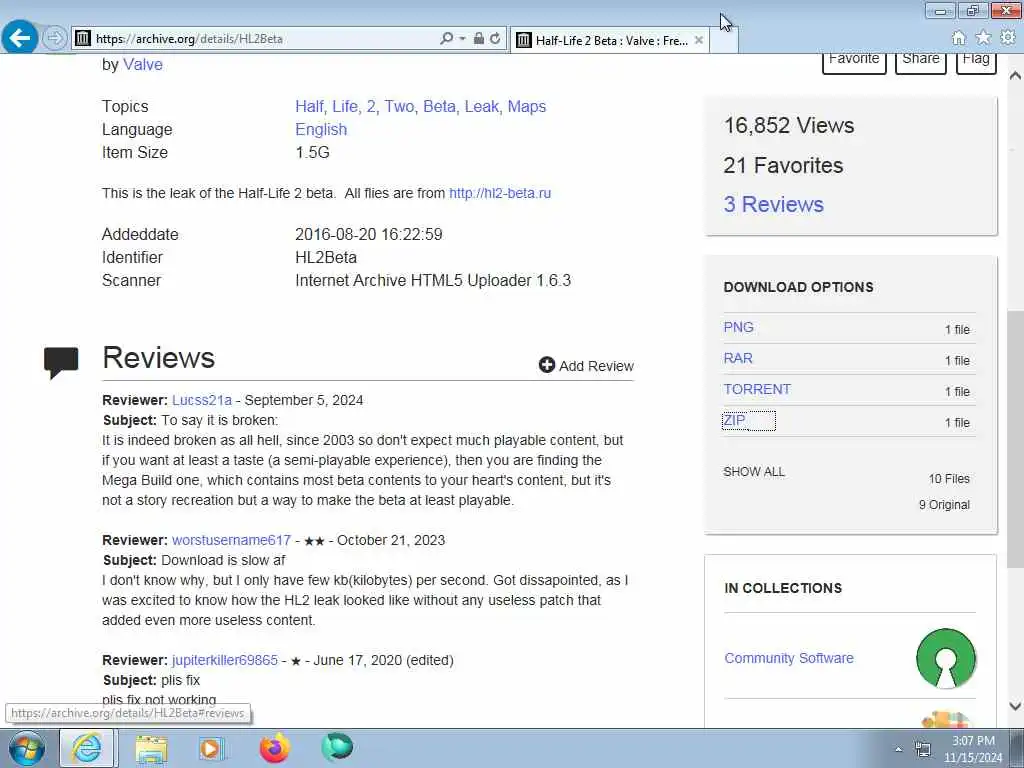The image size is (1024, 768).
Task: Open reviewer worstusername617 profile
Action: (231, 540)
